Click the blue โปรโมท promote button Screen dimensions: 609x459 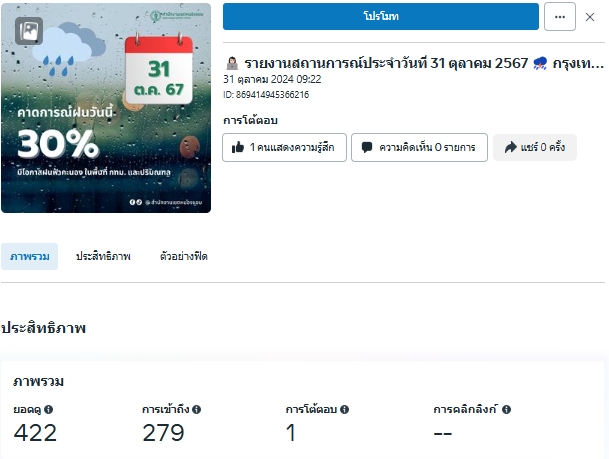coord(381,16)
